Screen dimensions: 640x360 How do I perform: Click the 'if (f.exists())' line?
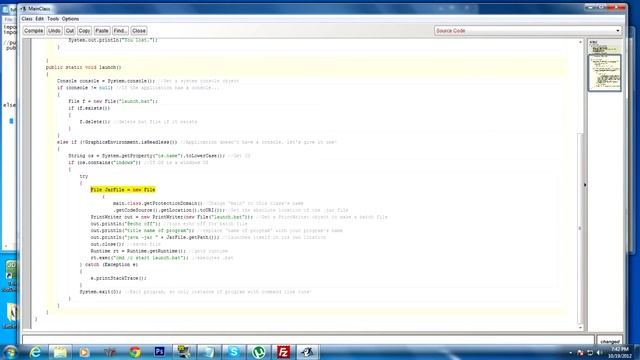(x=89, y=108)
